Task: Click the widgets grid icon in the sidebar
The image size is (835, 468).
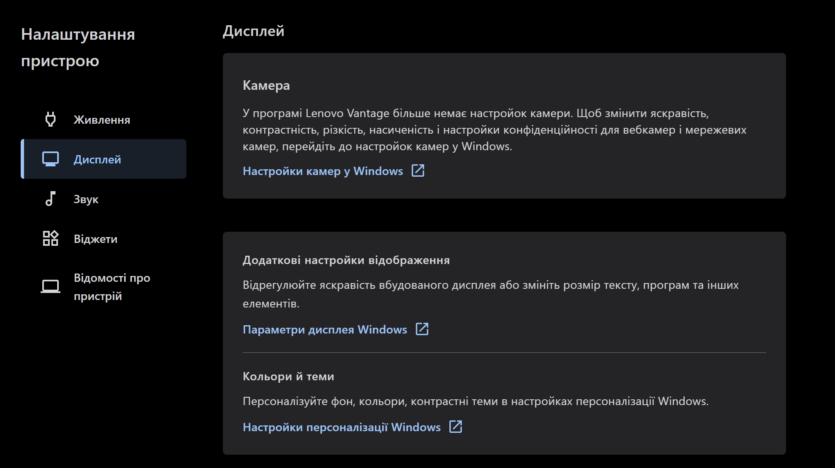Action: coord(51,238)
